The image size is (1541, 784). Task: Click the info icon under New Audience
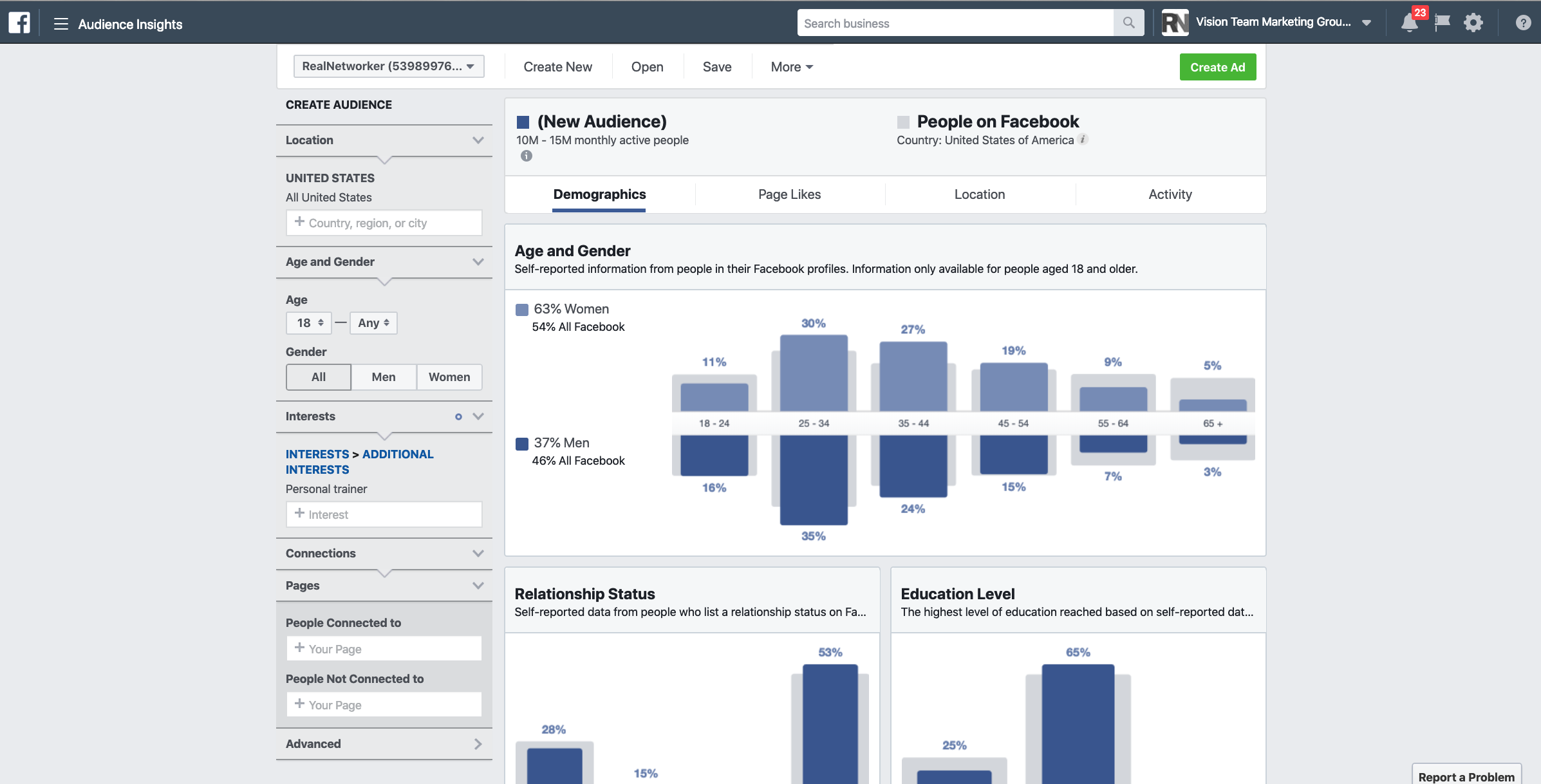(x=527, y=156)
